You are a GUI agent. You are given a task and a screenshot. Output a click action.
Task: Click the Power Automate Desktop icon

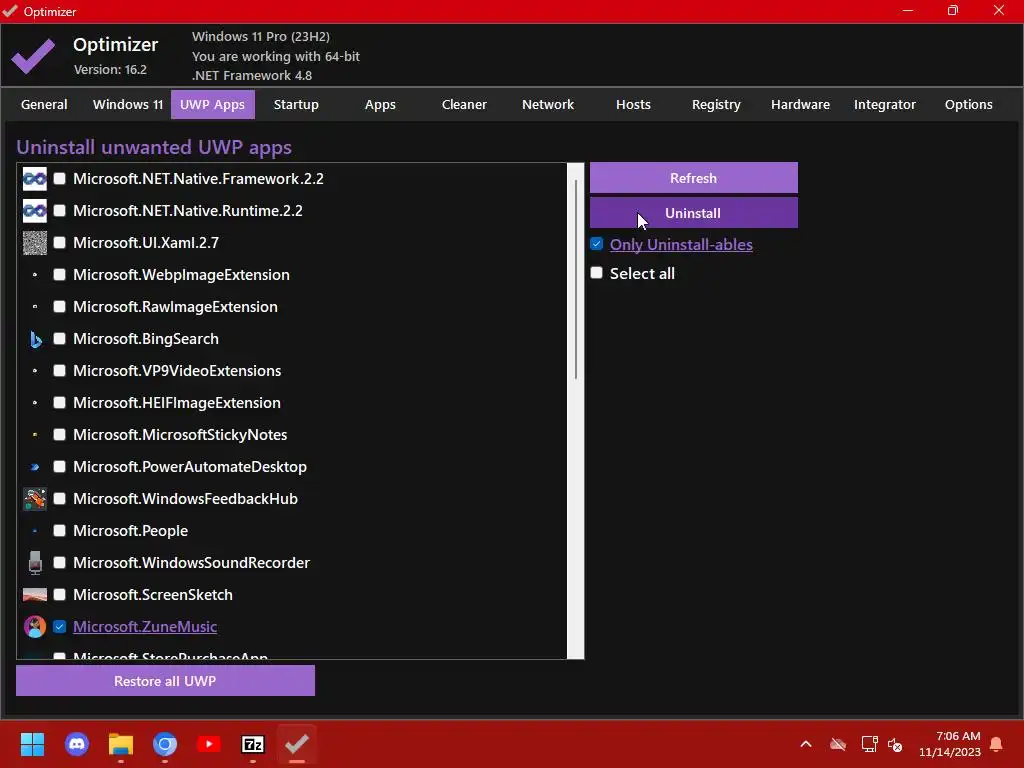tap(35, 467)
